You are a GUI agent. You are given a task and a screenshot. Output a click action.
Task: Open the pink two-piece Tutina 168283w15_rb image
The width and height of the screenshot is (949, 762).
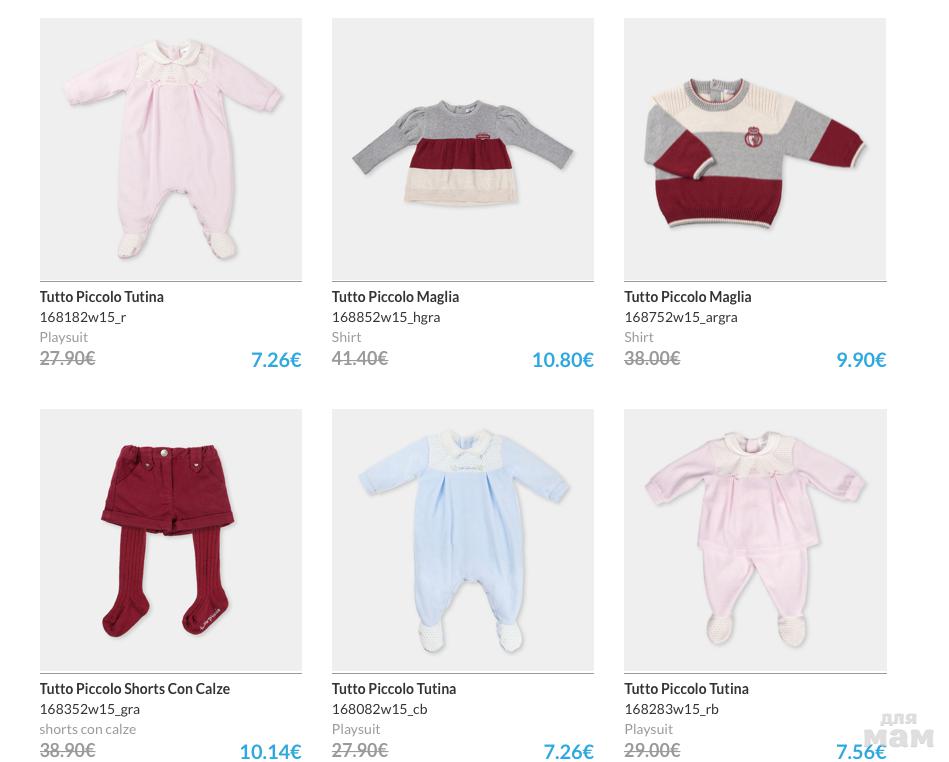754,540
